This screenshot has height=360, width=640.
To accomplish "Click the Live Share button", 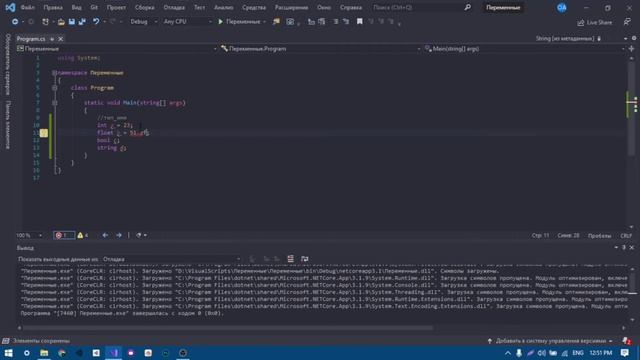I will [x=595, y=22].
